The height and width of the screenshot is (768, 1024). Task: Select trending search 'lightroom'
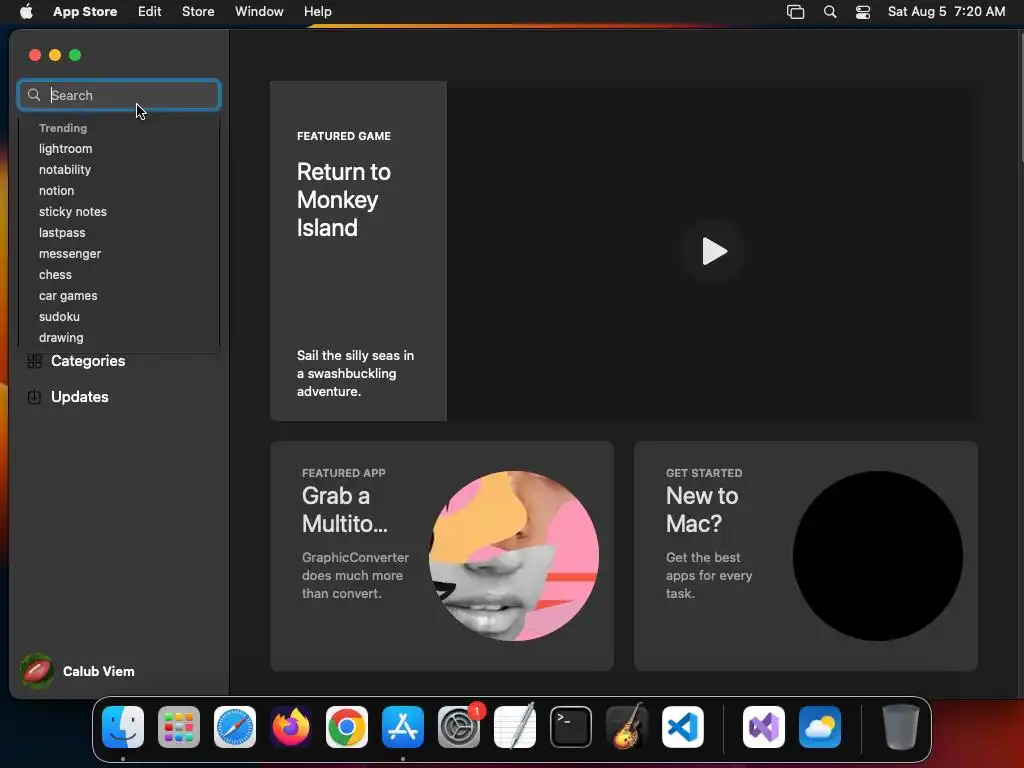65,148
